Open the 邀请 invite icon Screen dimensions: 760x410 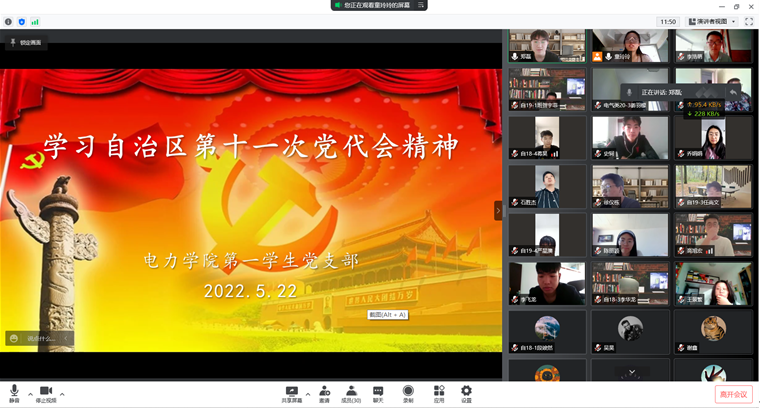tap(324, 394)
